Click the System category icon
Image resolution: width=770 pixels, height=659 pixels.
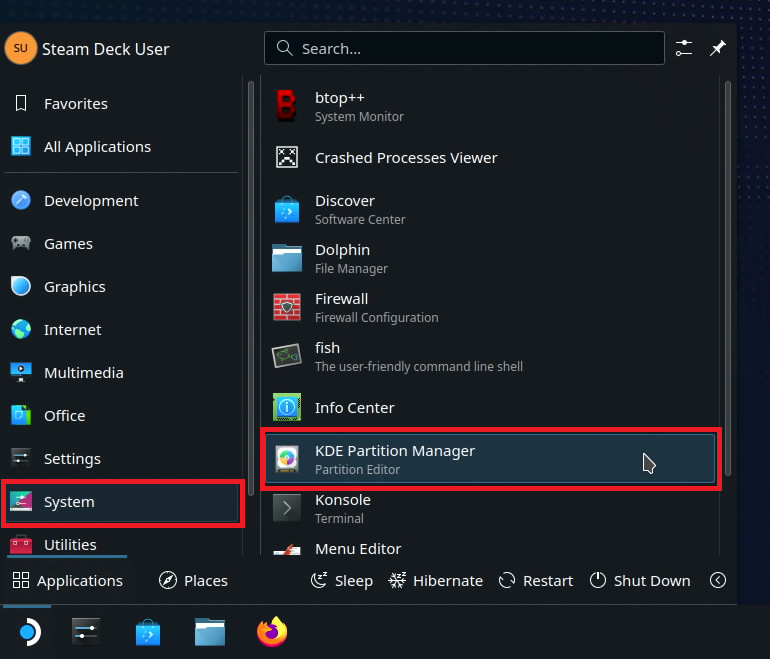21,501
